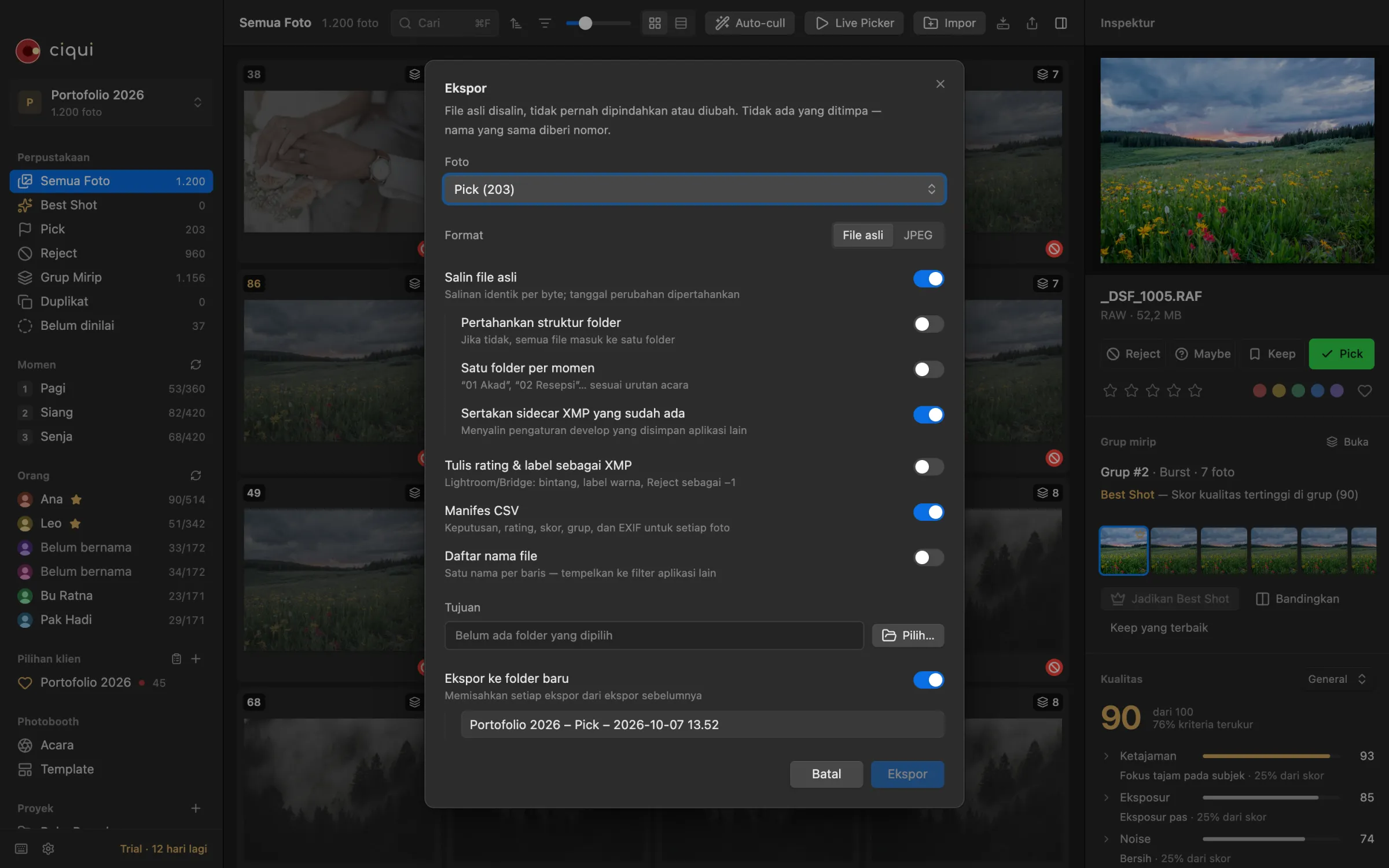Expand the Ketajaman score row

point(1106,756)
